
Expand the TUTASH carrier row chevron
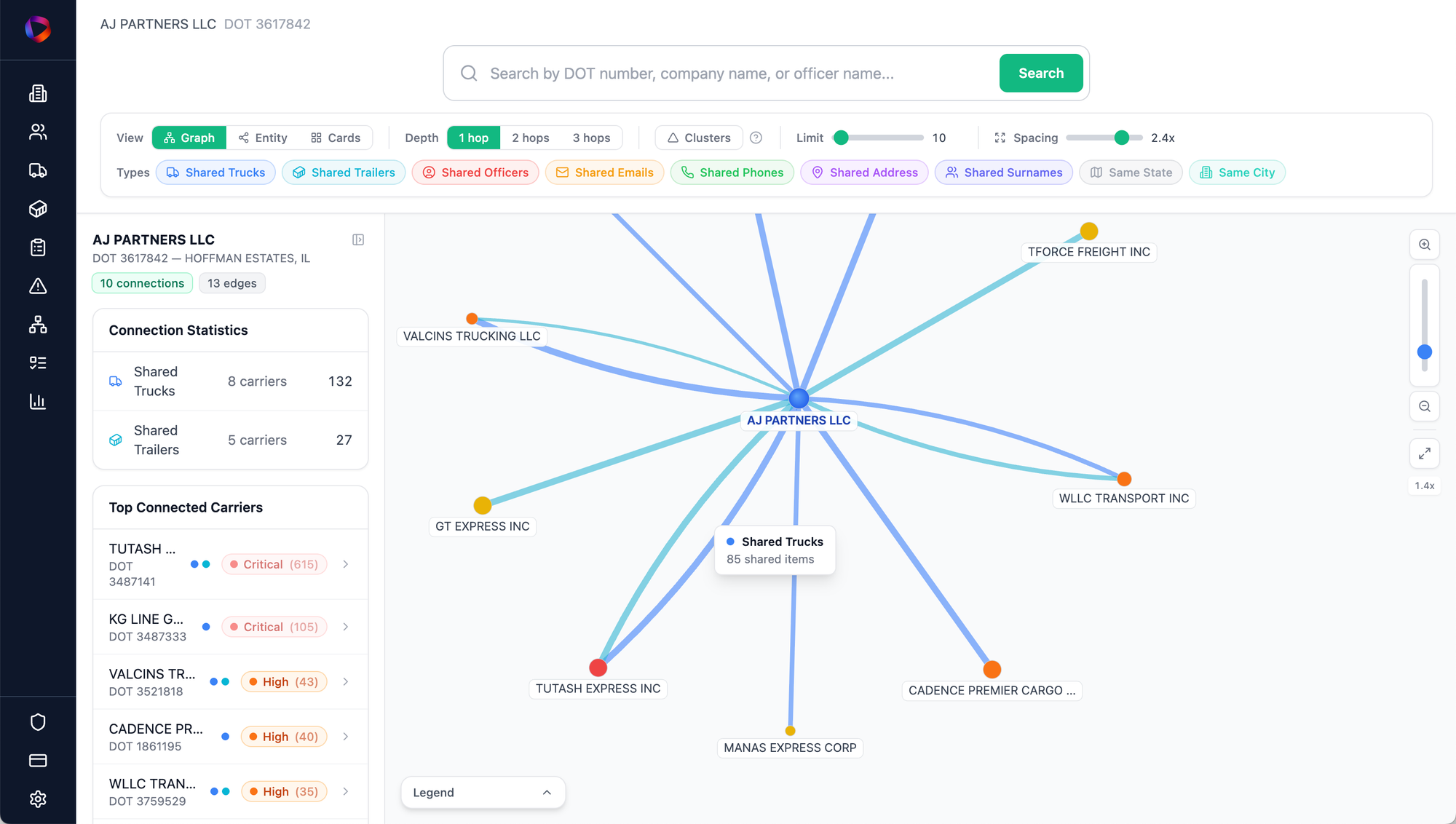pyautogui.click(x=346, y=564)
